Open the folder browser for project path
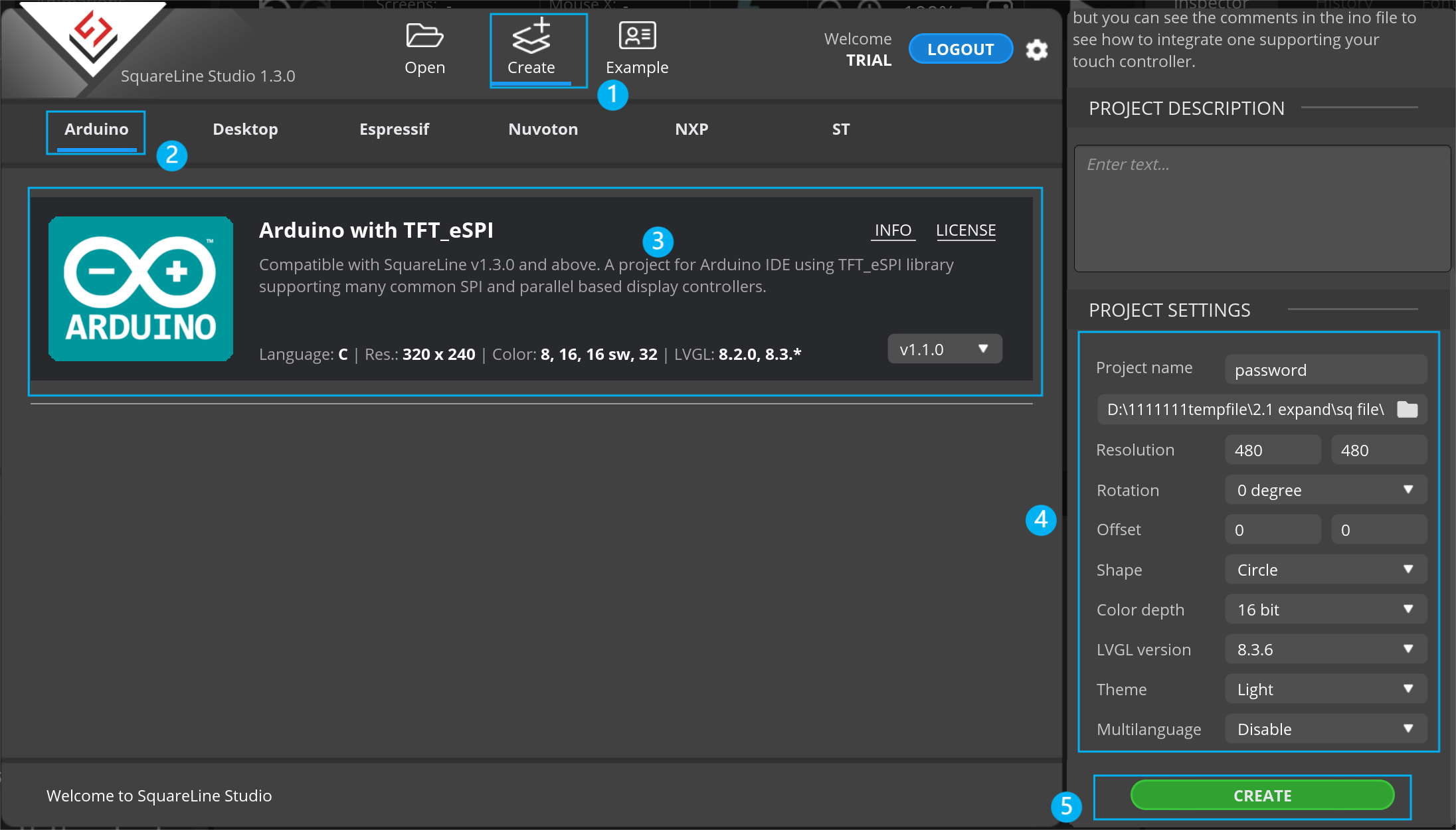 (x=1408, y=409)
